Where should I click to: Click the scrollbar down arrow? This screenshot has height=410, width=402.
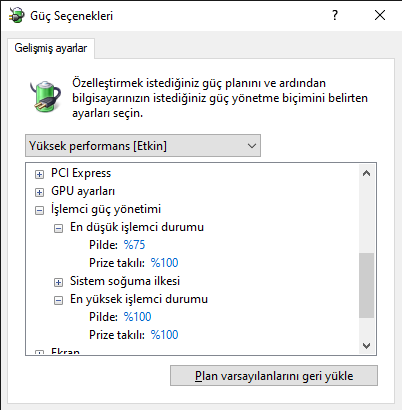pos(367,346)
